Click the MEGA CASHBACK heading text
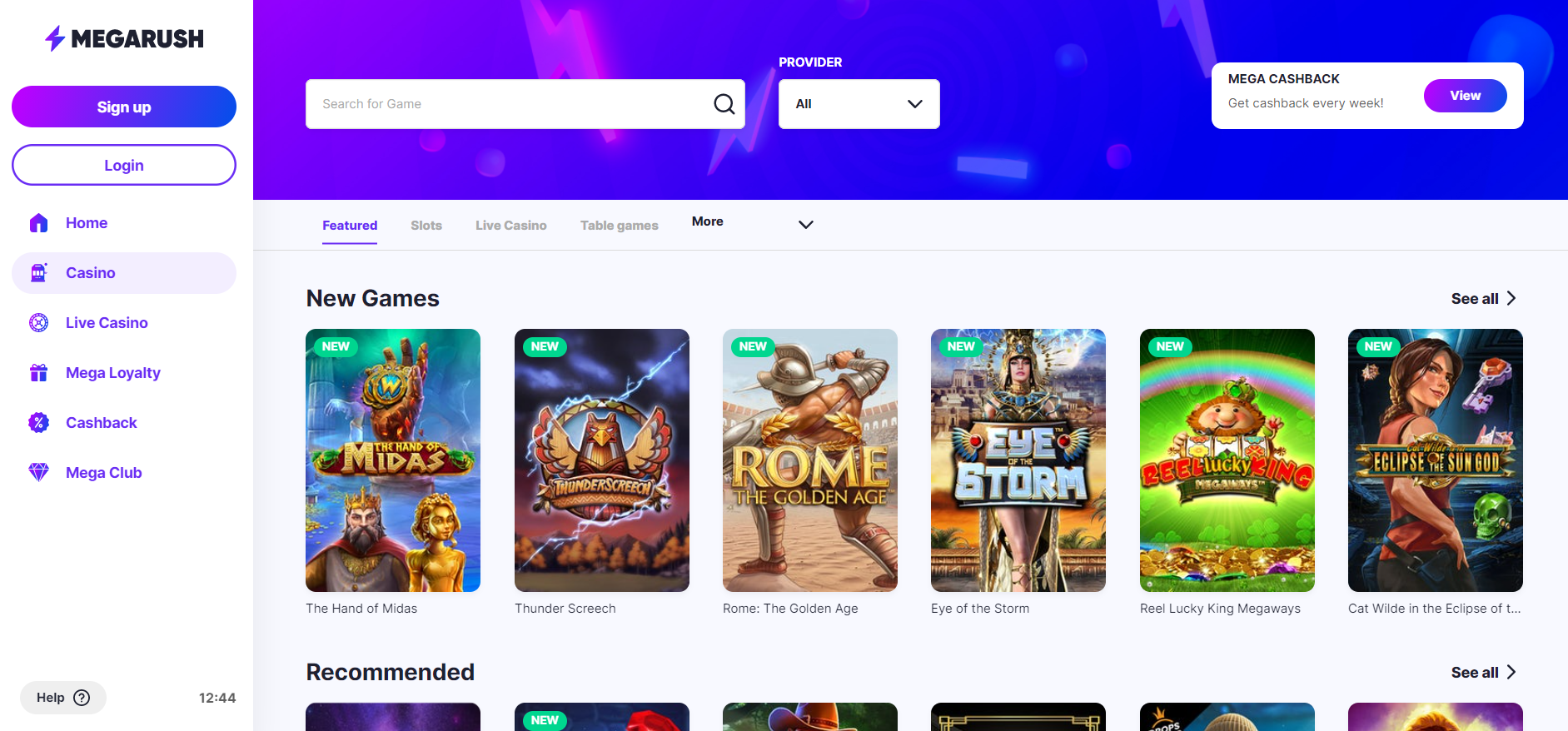Viewport: 1568px width, 731px height. 1283,79
